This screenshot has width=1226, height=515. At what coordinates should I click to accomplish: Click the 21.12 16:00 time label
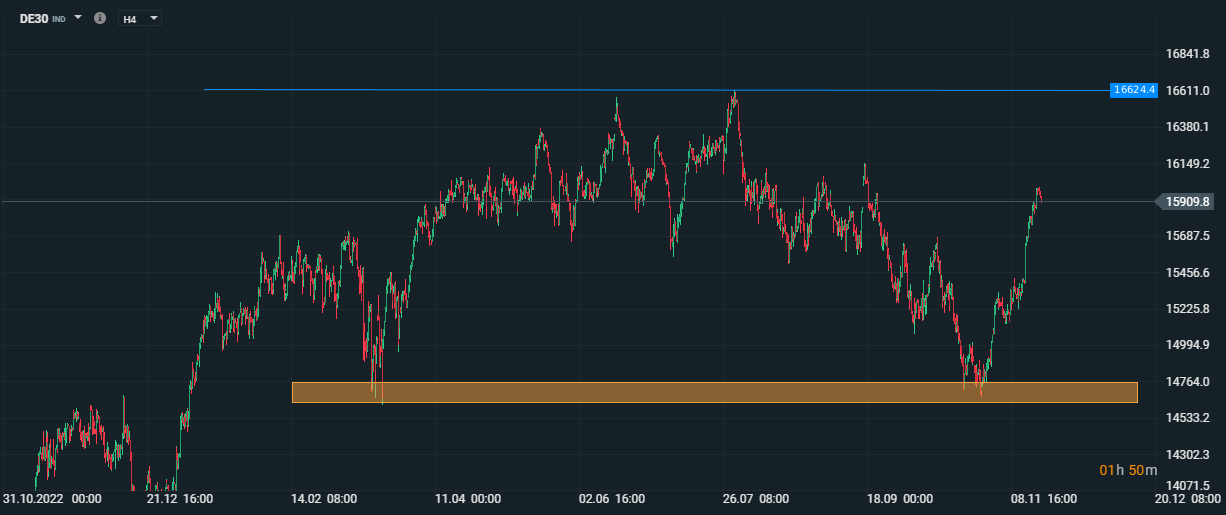coord(178,498)
